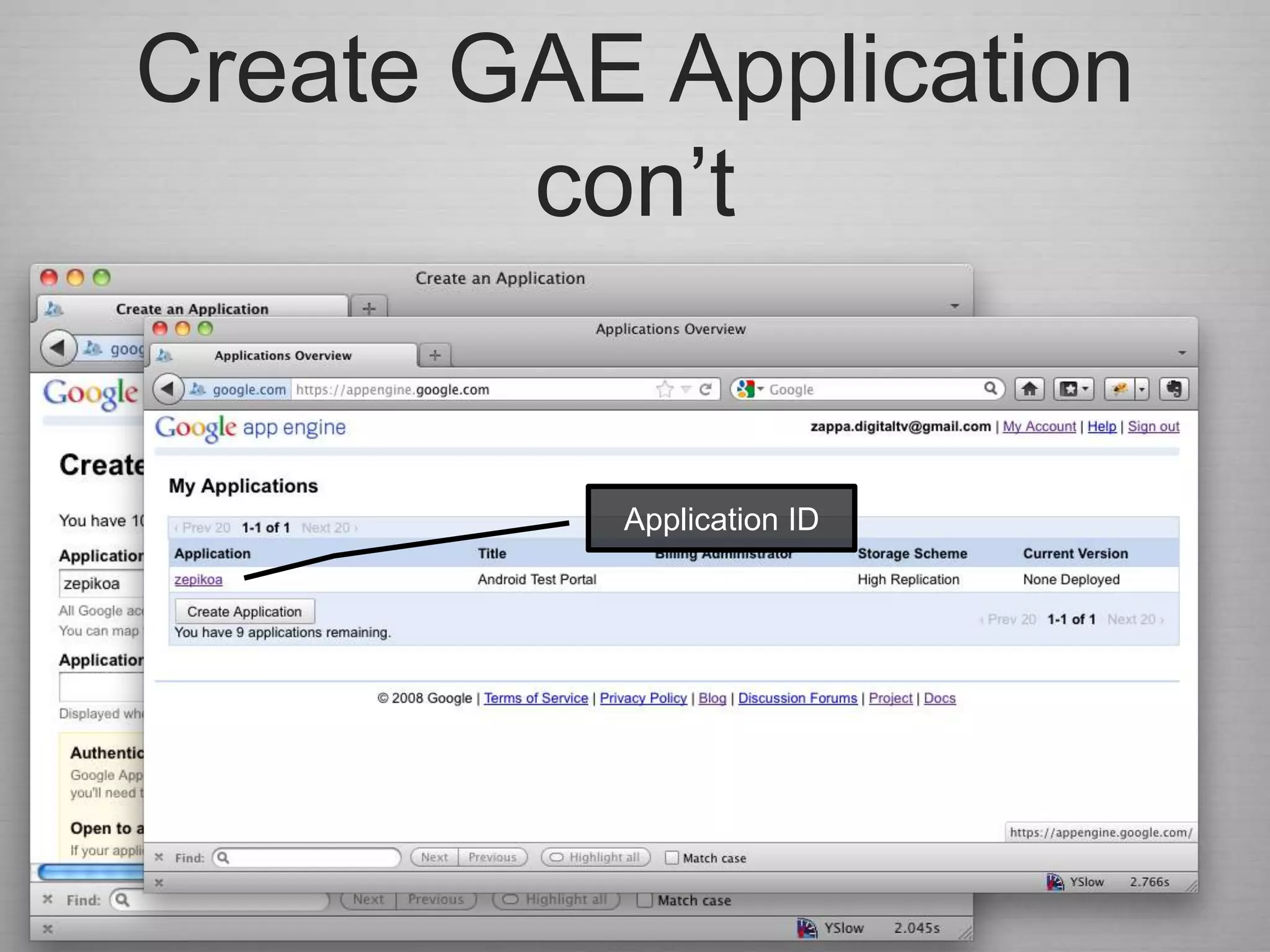Click Previous in back window find bar
Image resolution: width=1270 pixels, height=952 pixels.
point(436,899)
